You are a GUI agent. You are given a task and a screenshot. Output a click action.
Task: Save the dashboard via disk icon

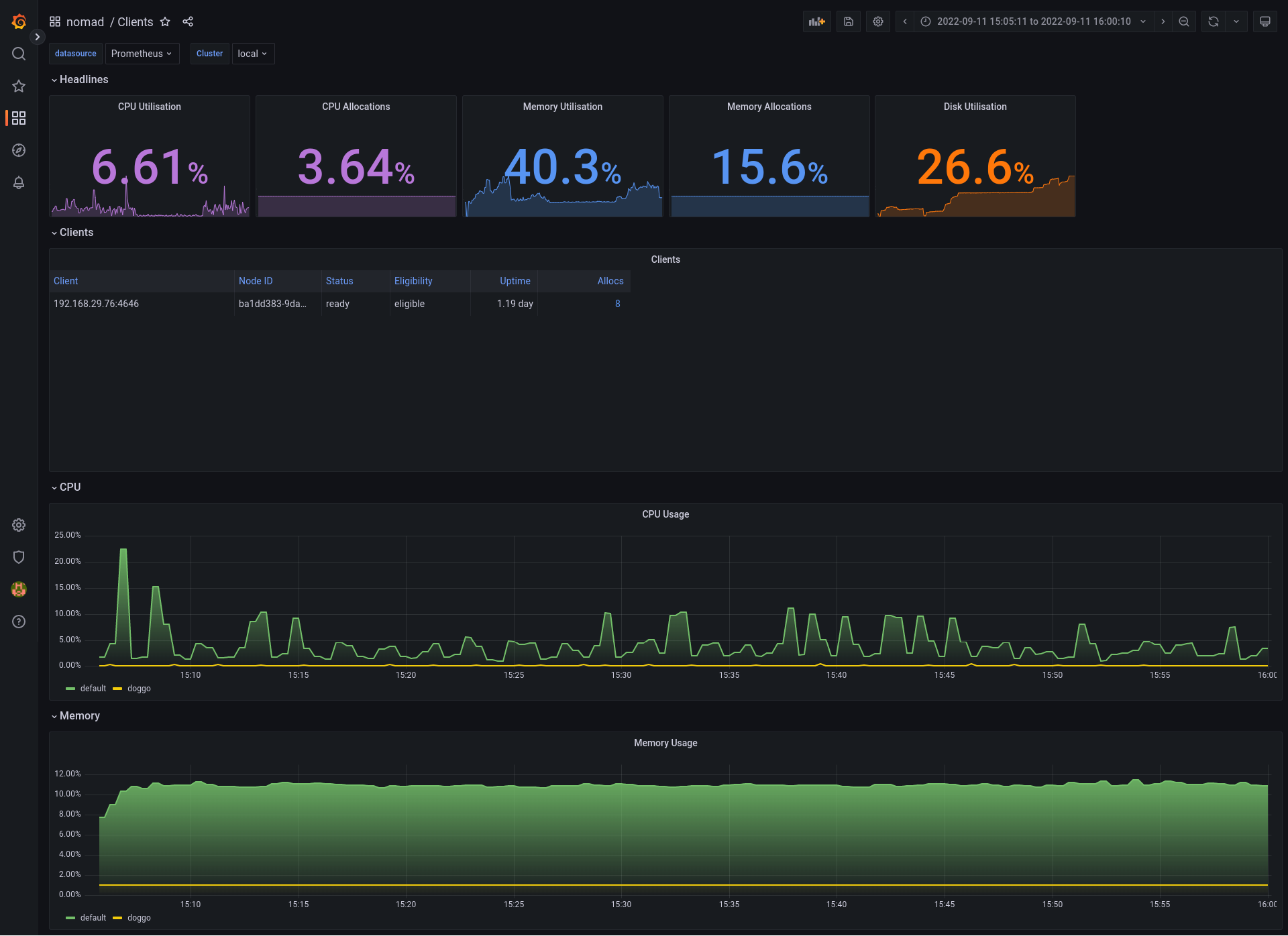point(848,21)
